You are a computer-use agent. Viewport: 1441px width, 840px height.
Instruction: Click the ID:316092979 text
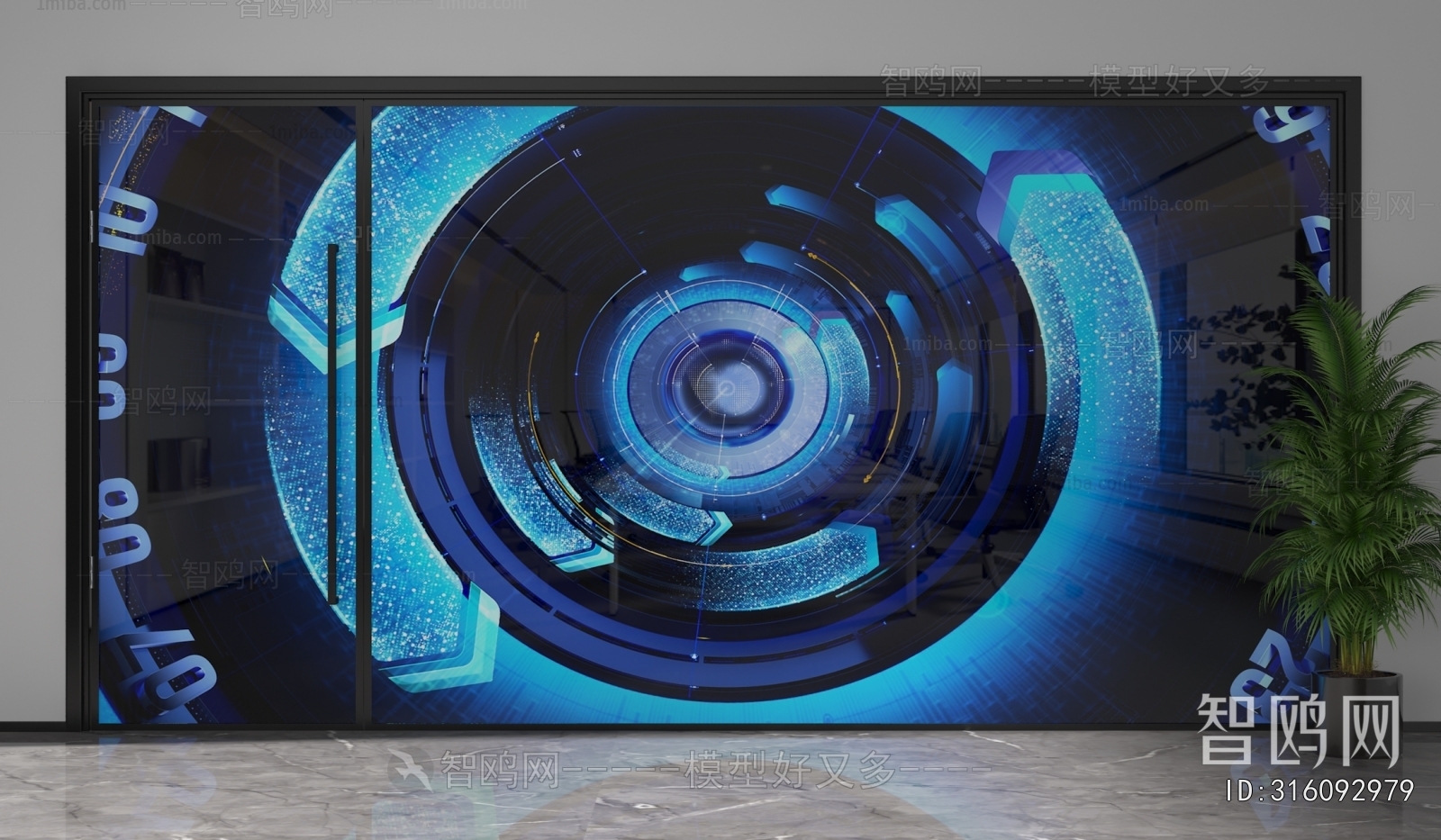point(1320,791)
